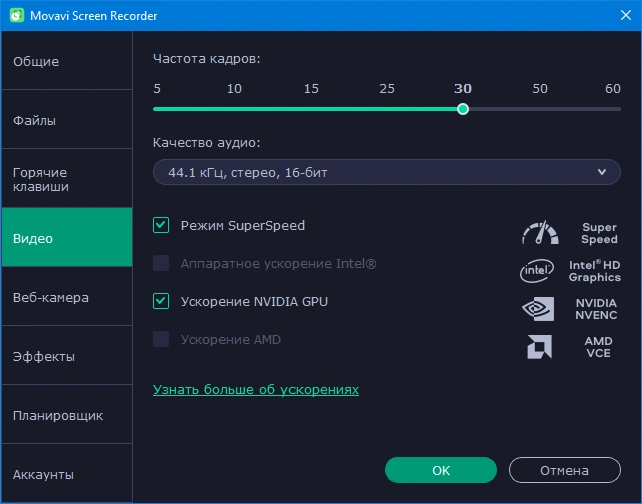Disable the Режим SuperSpeed checkbox
This screenshot has width=642, height=504.
coord(161,225)
